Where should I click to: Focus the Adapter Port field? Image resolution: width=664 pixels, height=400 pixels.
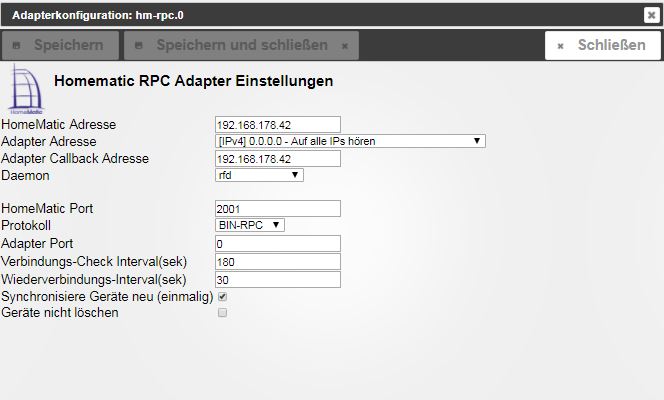278,244
